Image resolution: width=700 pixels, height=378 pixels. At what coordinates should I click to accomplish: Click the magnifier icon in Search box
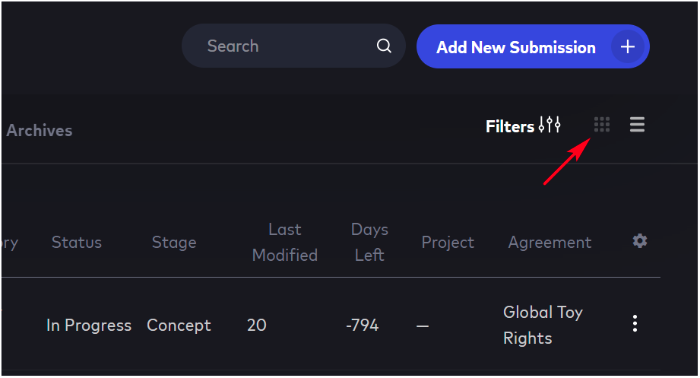pyautogui.click(x=383, y=46)
